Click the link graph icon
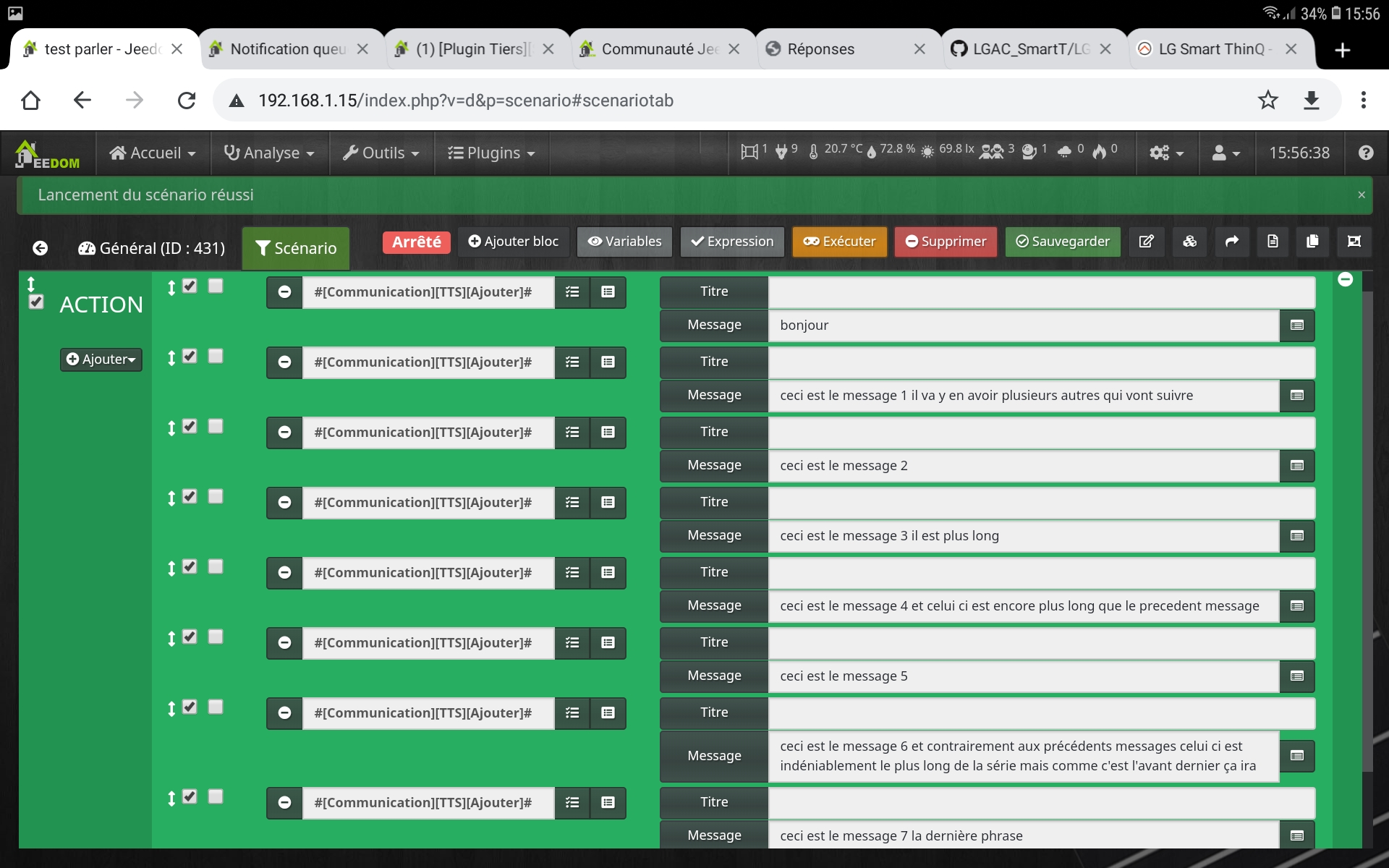The image size is (1389, 868). (1354, 242)
